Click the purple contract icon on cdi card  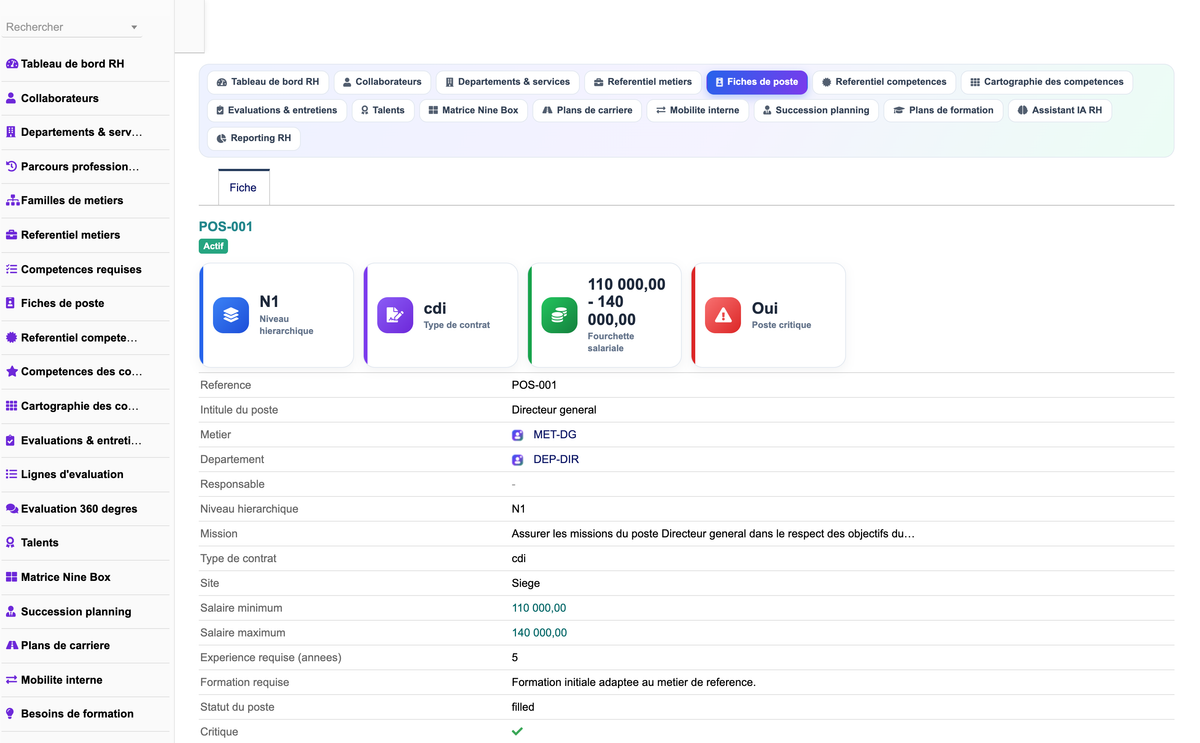tap(395, 315)
